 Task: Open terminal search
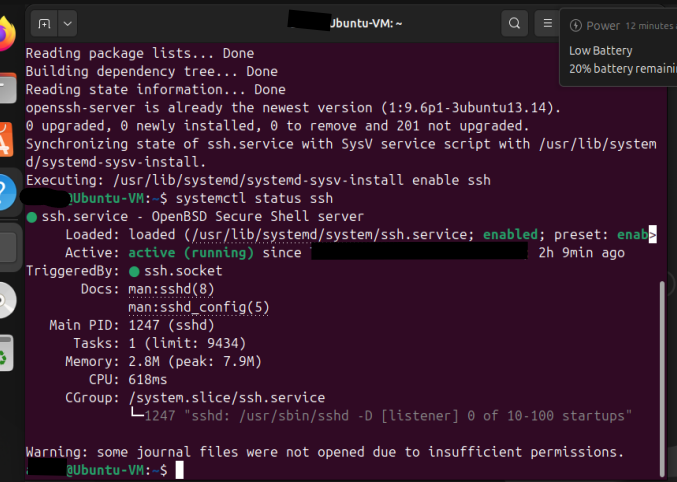tap(514, 23)
